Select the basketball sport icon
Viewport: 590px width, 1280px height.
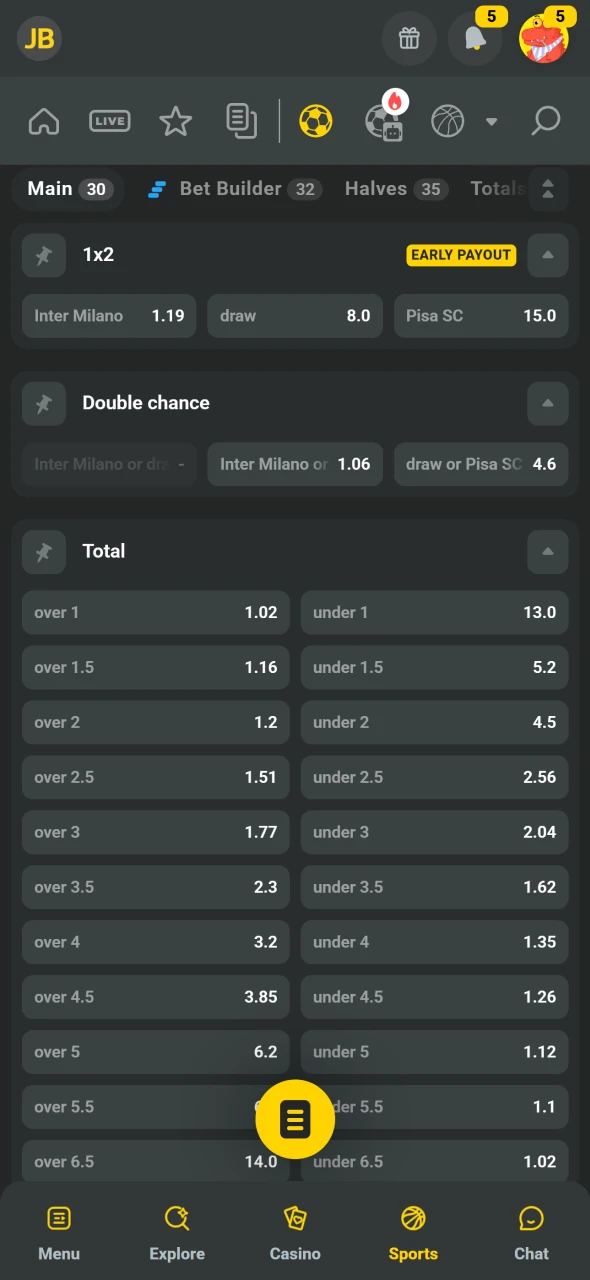pyautogui.click(x=447, y=121)
